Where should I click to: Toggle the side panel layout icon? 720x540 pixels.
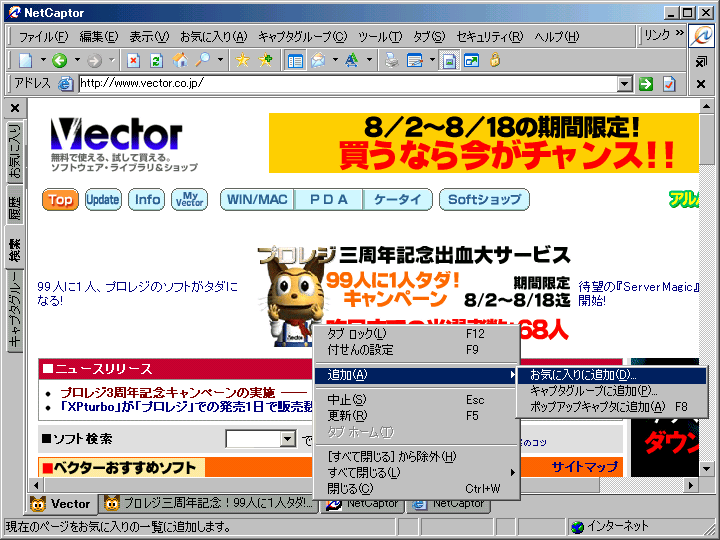tap(295, 60)
